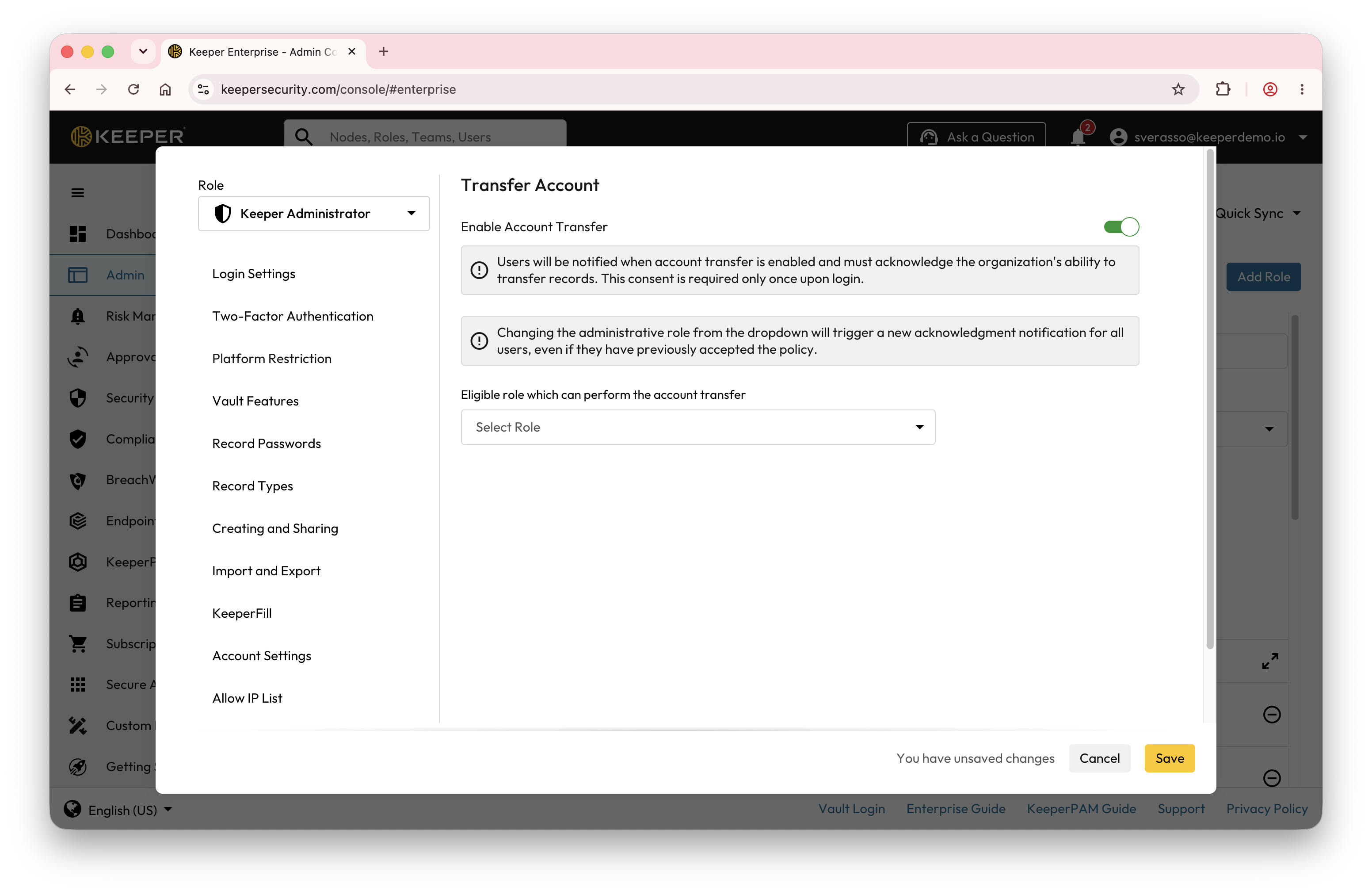Open the Enterprise Guide link
This screenshot has height=895, width=1372.
pos(955,808)
